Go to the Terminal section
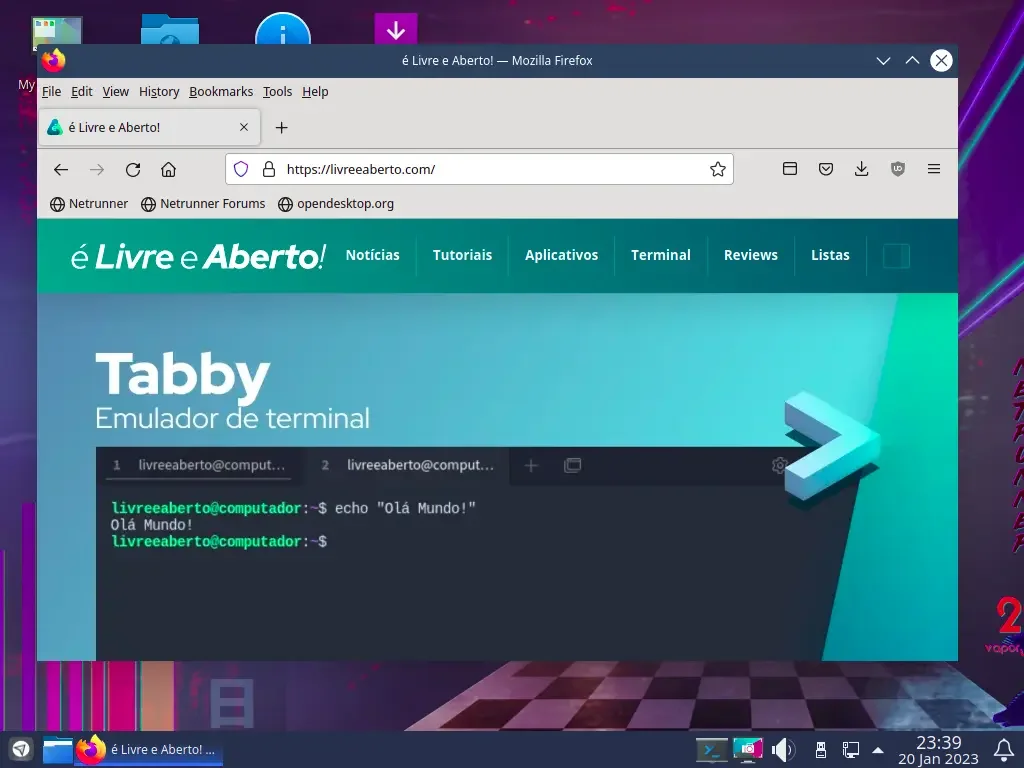1024x768 pixels. (661, 255)
